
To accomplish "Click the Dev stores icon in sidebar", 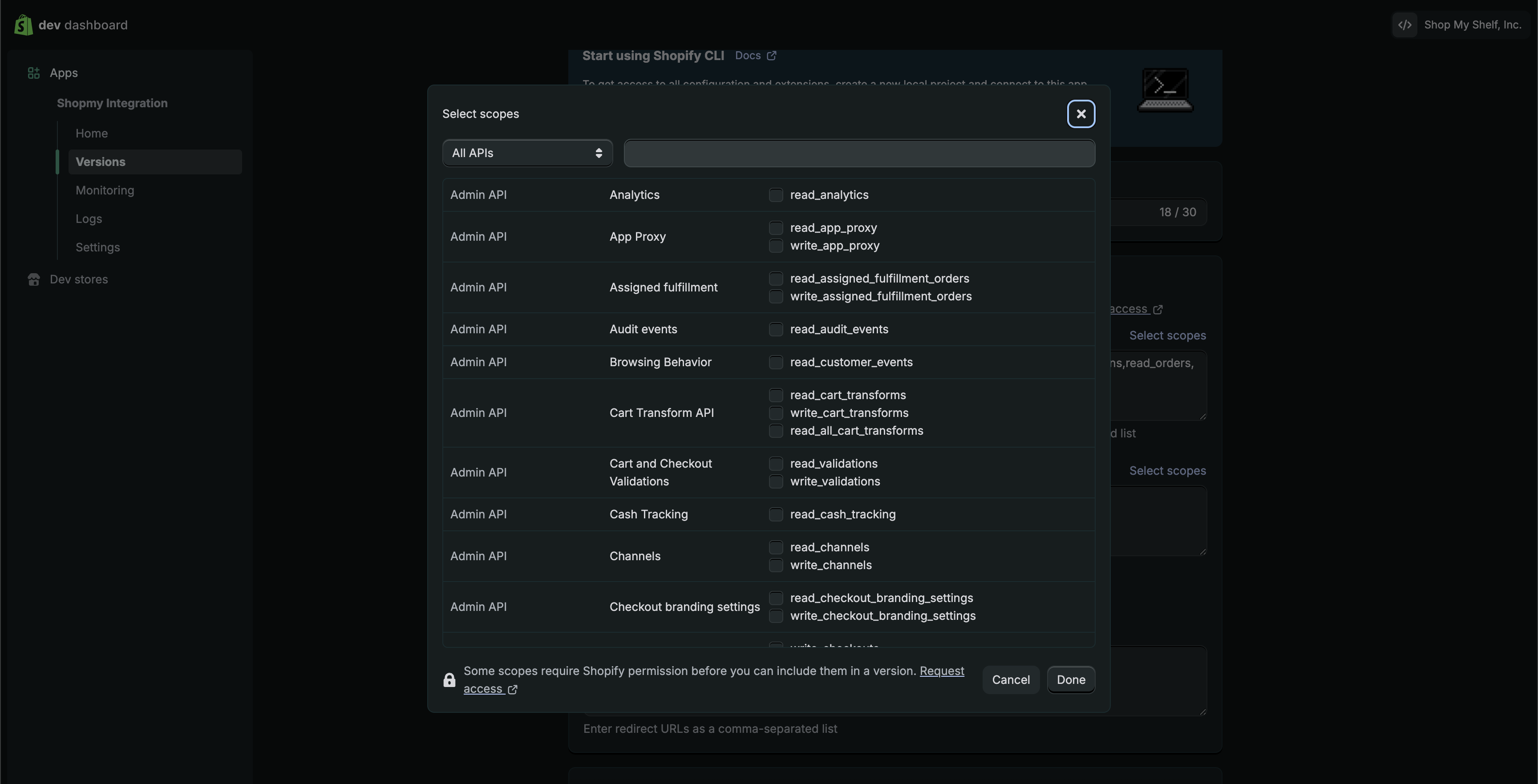I will tap(33, 279).
